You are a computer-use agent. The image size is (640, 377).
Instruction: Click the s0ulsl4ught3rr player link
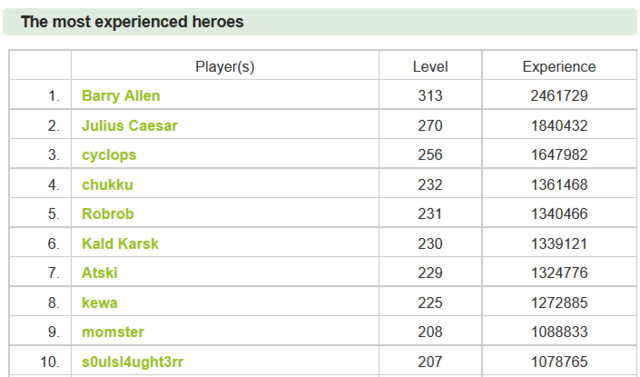coord(133,361)
